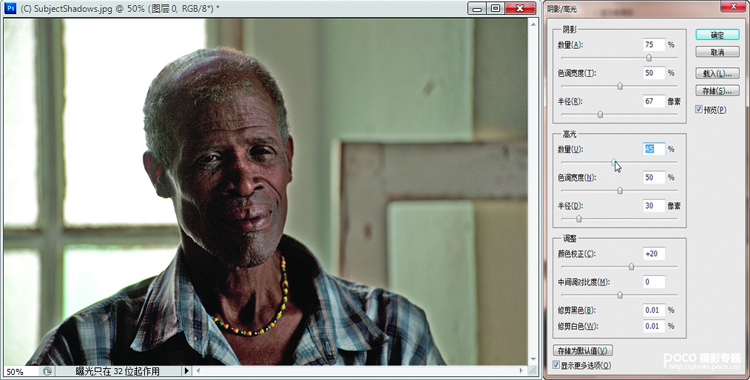This screenshot has height=380, width=750.
Task: Click the 中间调对比度(M) midtone contrast slider handle
Action: pyautogui.click(x=620, y=295)
